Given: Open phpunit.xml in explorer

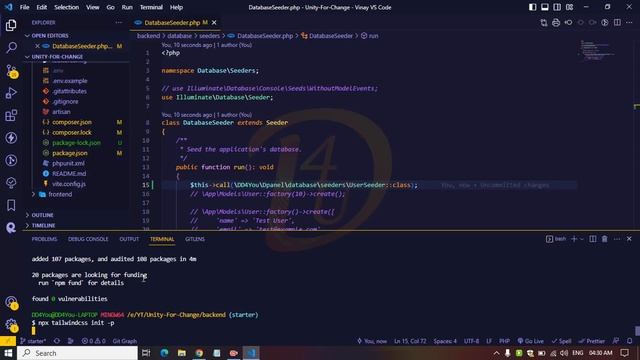Looking at the screenshot, I should click(x=68, y=163).
